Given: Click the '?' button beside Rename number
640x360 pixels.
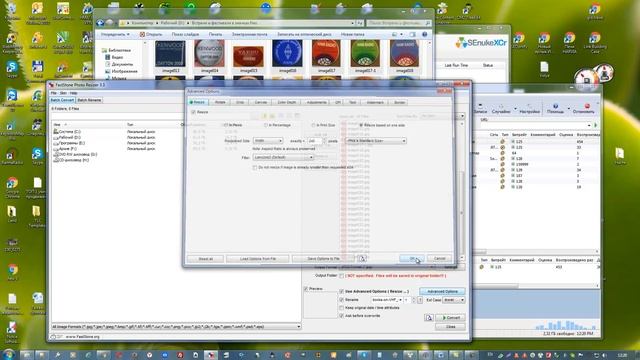Looking at the screenshot, I should (x=420, y=300).
